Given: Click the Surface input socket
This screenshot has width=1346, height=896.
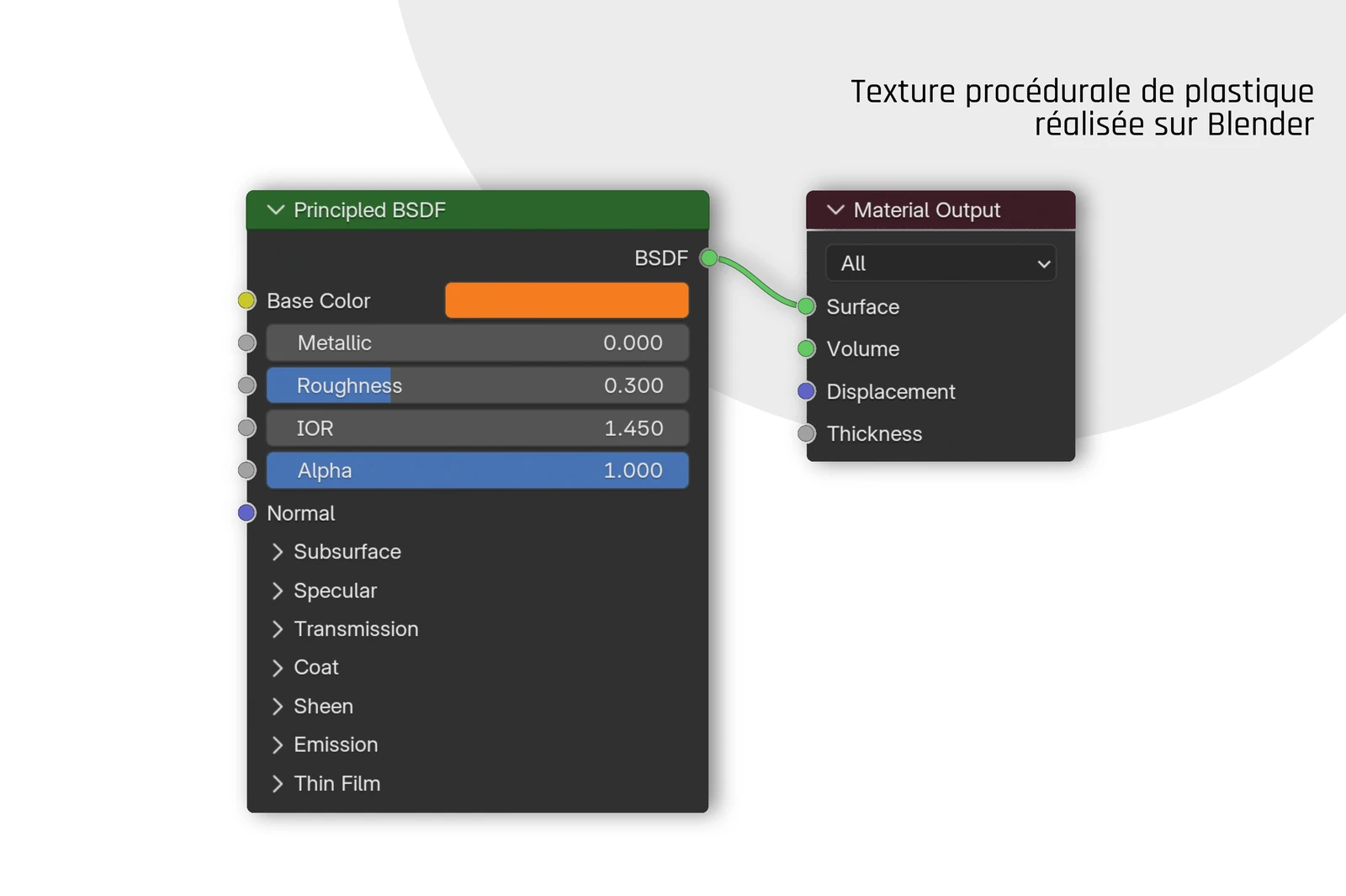Looking at the screenshot, I should coord(807,306).
